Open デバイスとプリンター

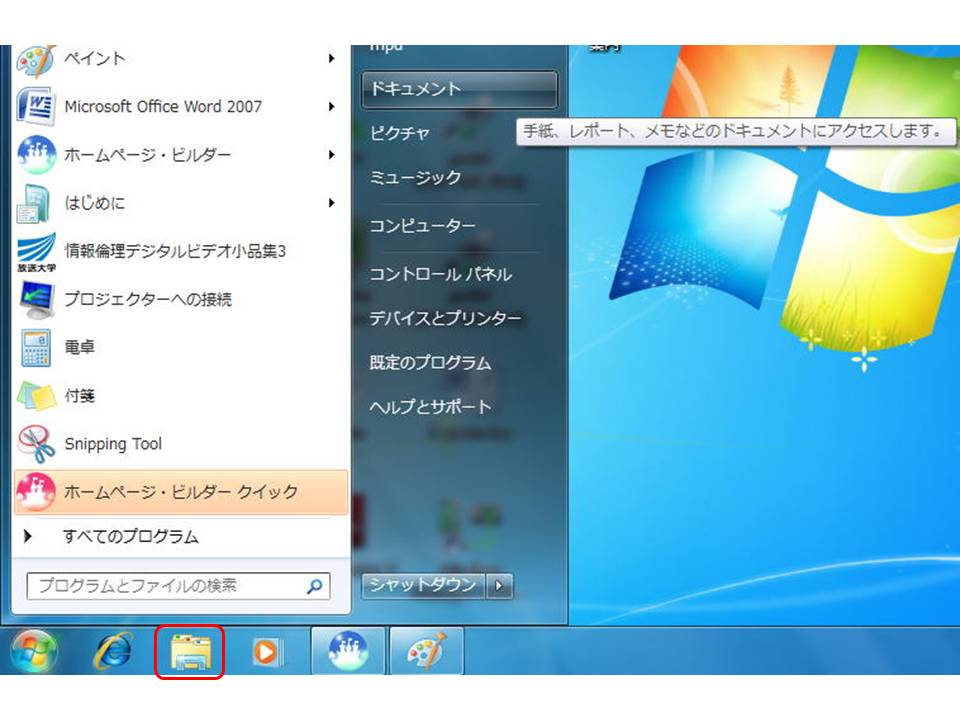[x=446, y=318]
